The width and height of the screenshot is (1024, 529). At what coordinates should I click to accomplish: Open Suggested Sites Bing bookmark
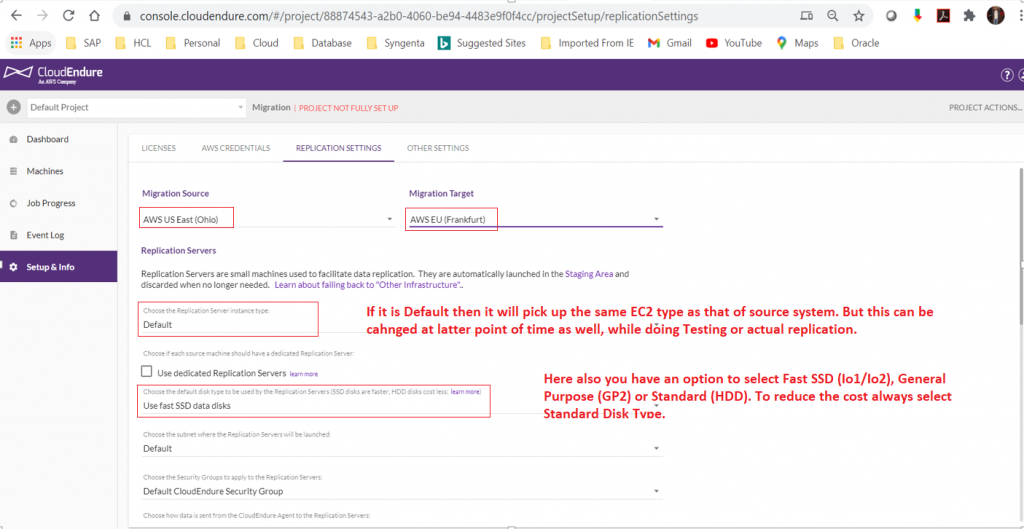(x=481, y=43)
